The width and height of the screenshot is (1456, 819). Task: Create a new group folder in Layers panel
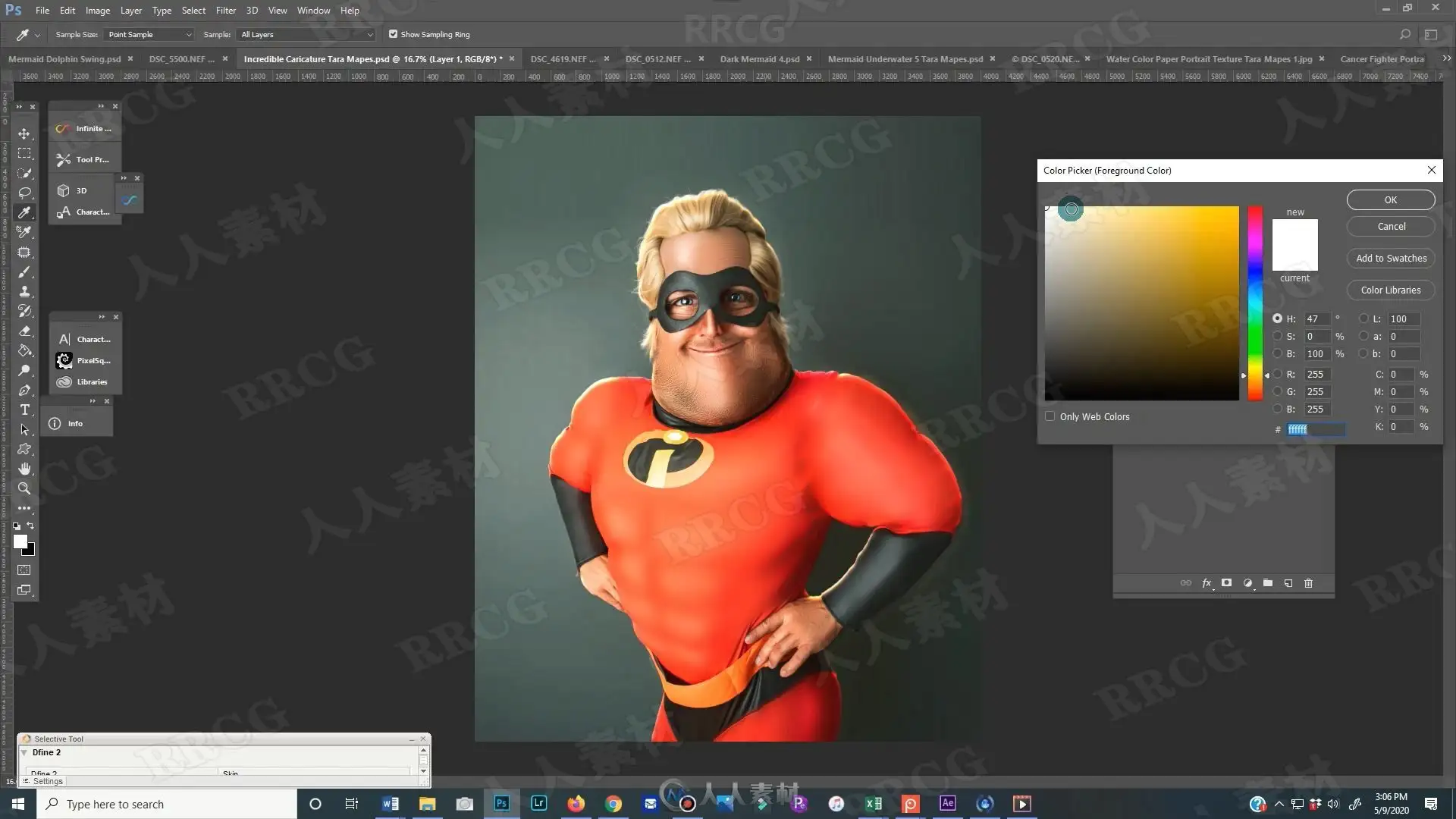pyautogui.click(x=1267, y=583)
